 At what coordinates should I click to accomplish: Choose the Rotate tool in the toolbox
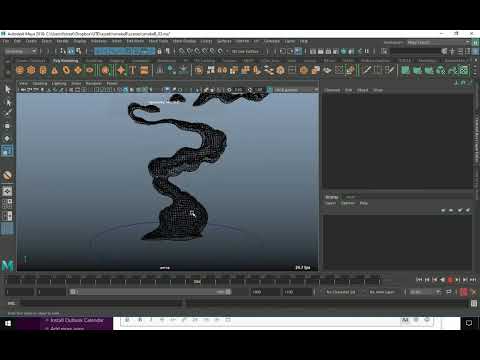tap(8, 138)
